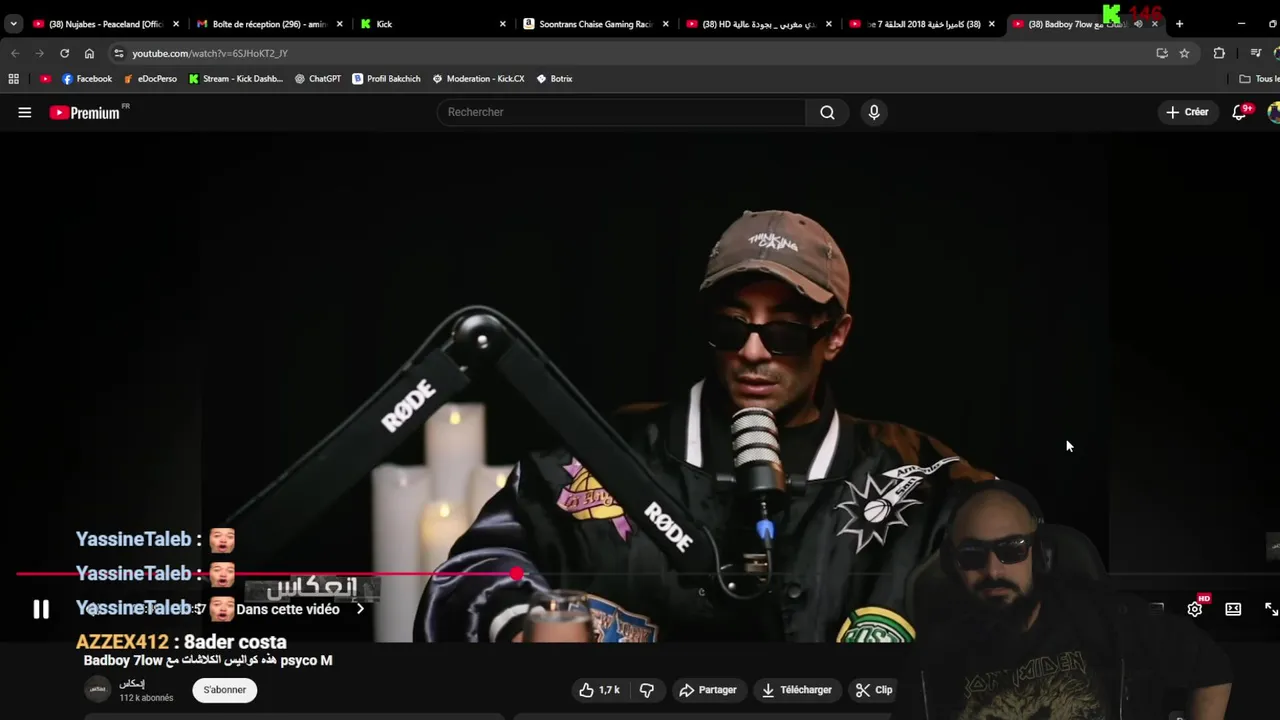
Task: Click the install app icon in address bar
Action: coord(1162,53)
